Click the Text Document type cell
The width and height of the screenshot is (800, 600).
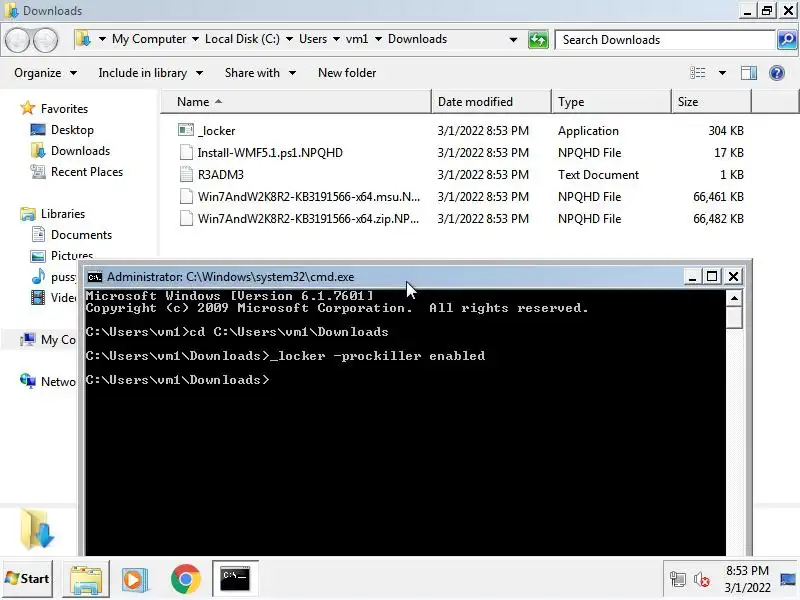coord(598,174)
